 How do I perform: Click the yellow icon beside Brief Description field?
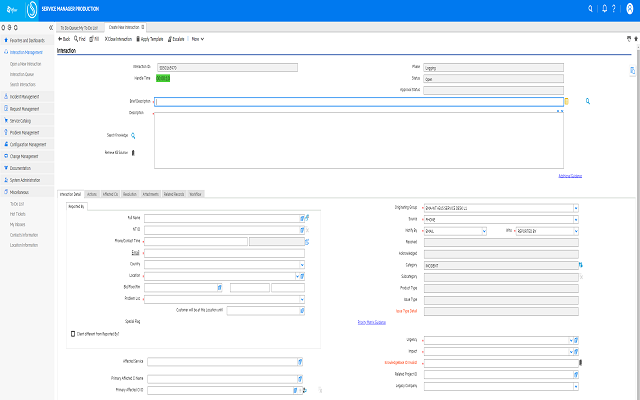tap(567, 101)
